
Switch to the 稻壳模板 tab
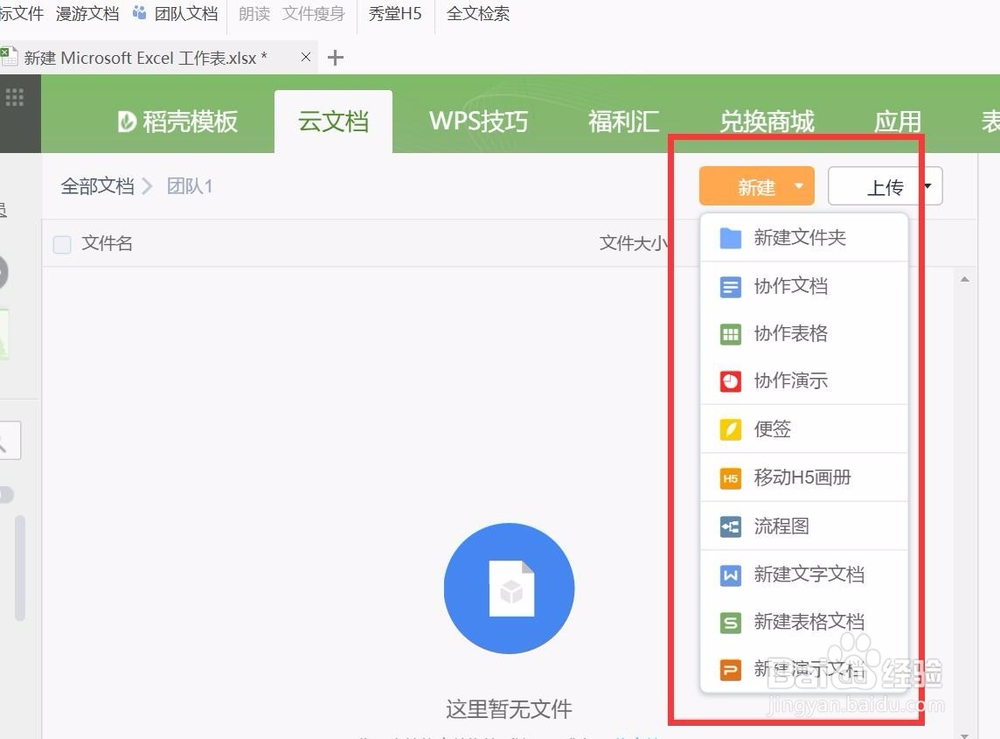178,121
